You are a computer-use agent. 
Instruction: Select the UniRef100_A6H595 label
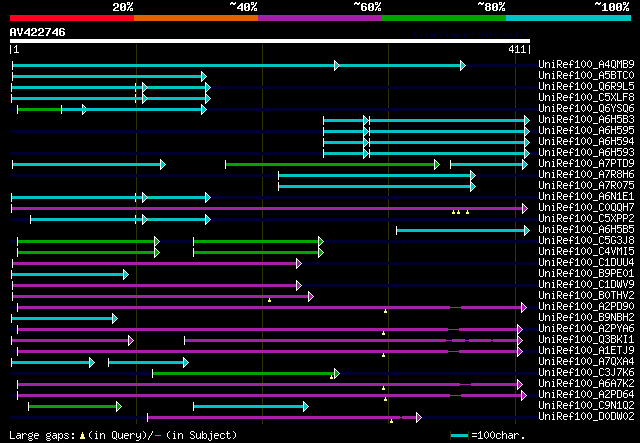[x=586, y=131]
